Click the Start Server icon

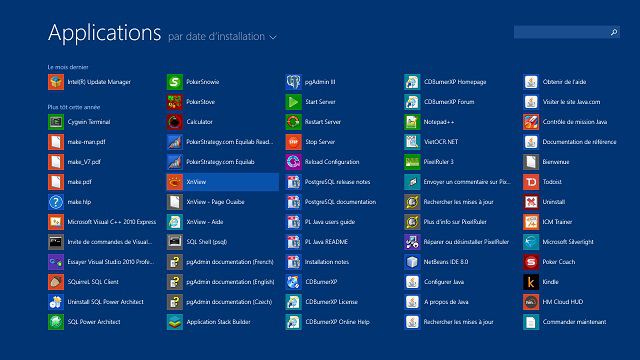(293, 102)
